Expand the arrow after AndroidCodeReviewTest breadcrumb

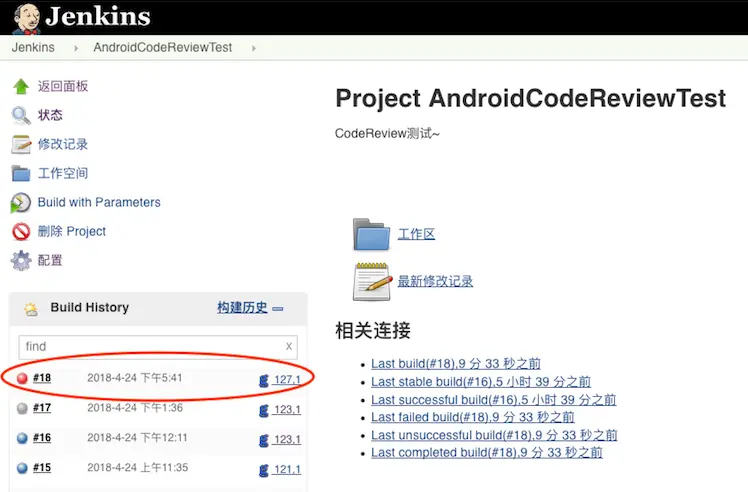[x=254, y=48]
